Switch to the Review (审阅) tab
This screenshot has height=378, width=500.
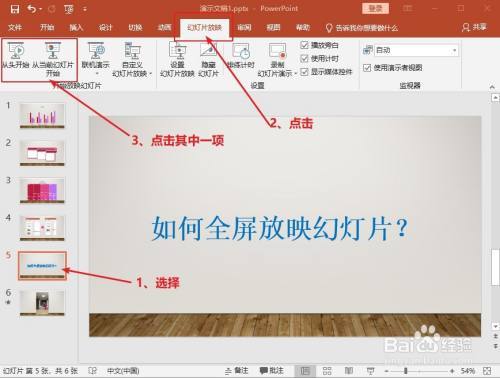point(244,27)
